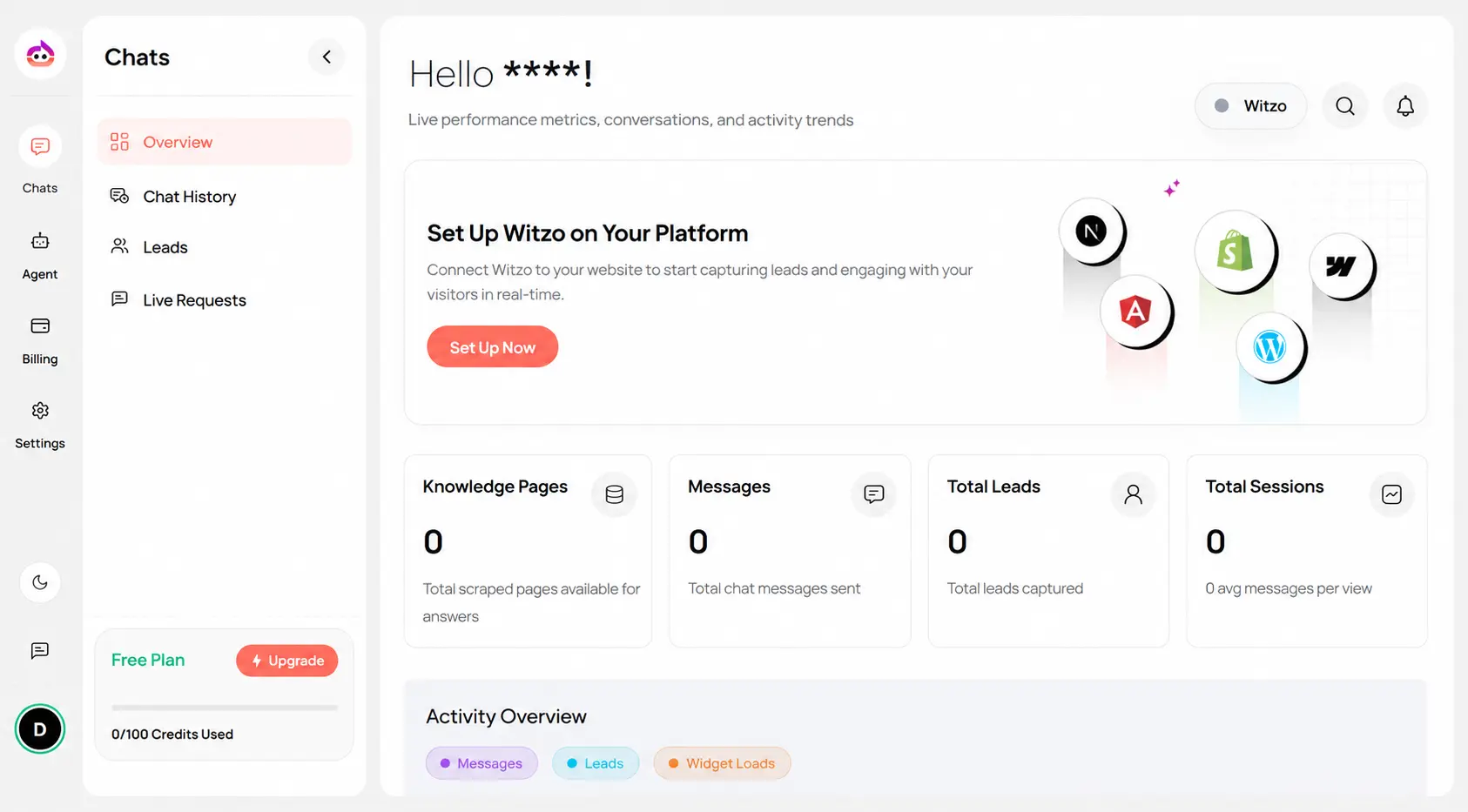
Task: Click the Upgrade button
Action: [287, 661]
